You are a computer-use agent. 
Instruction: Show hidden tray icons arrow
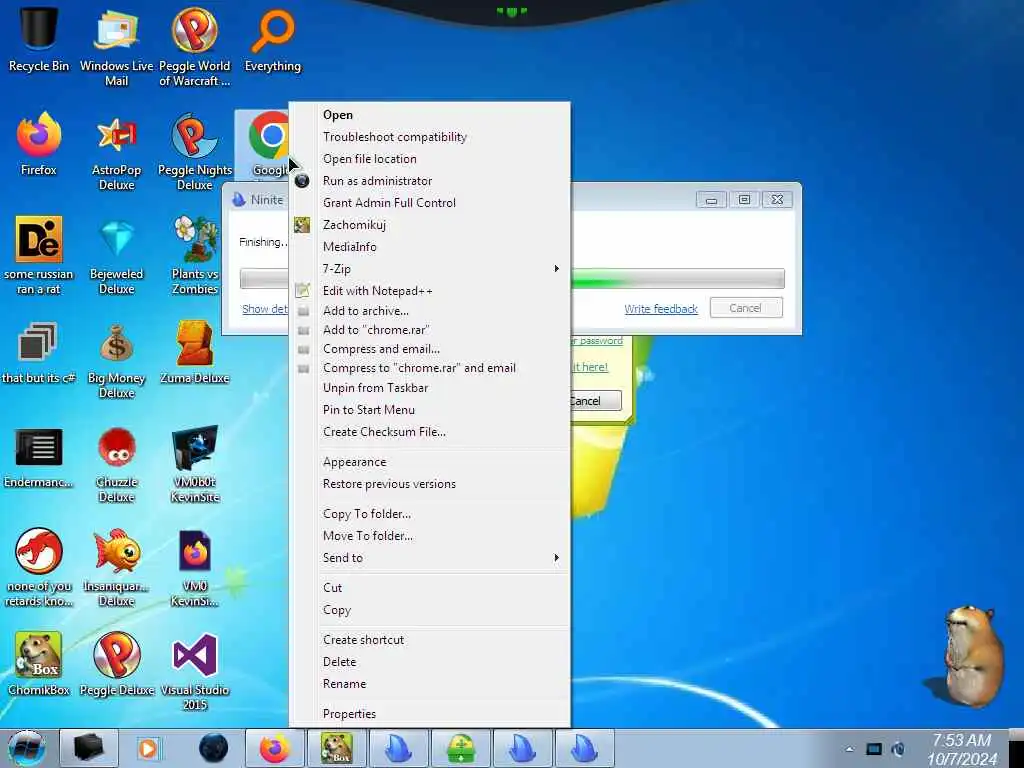click(x=849, y=749)
